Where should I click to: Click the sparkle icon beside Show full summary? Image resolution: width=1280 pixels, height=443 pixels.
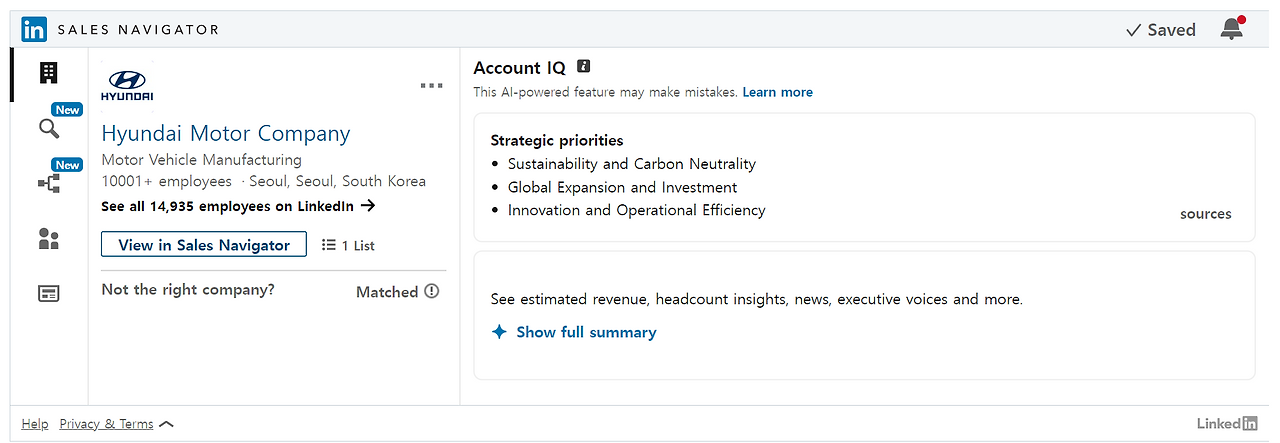pos(499,332)
